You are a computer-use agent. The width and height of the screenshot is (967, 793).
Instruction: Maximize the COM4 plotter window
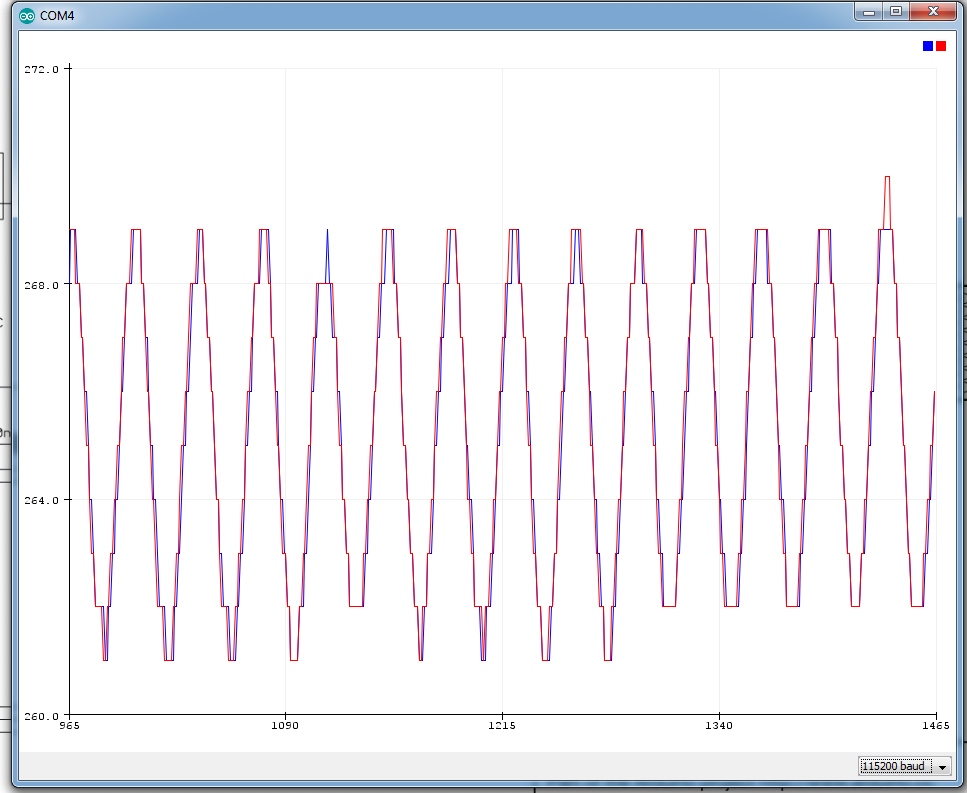[x=896, y=12]
